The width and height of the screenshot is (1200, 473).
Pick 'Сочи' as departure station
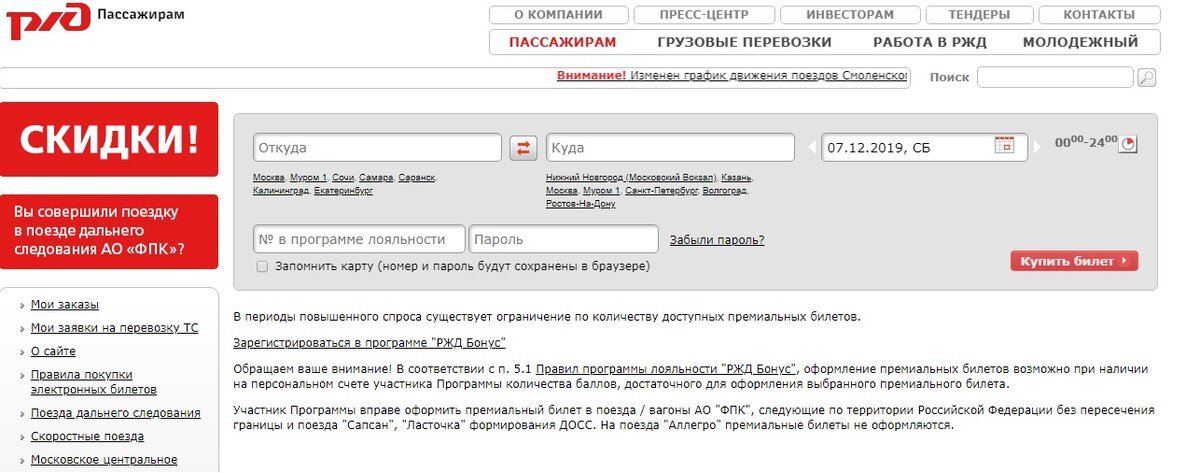coord(343,177)
